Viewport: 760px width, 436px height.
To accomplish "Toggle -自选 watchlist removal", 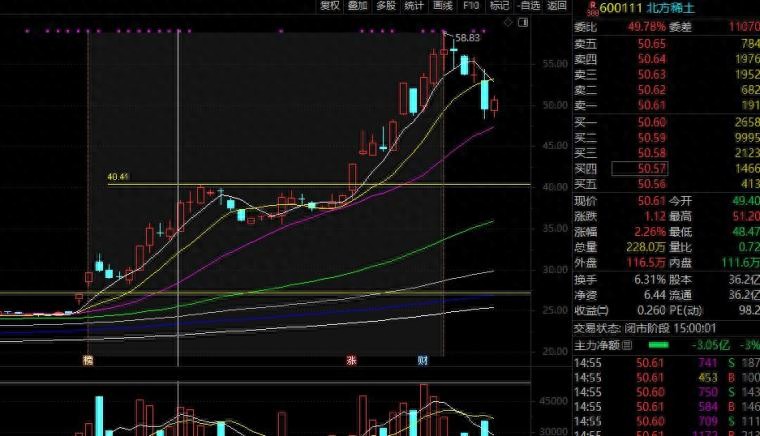I will (x=528, y=6).
